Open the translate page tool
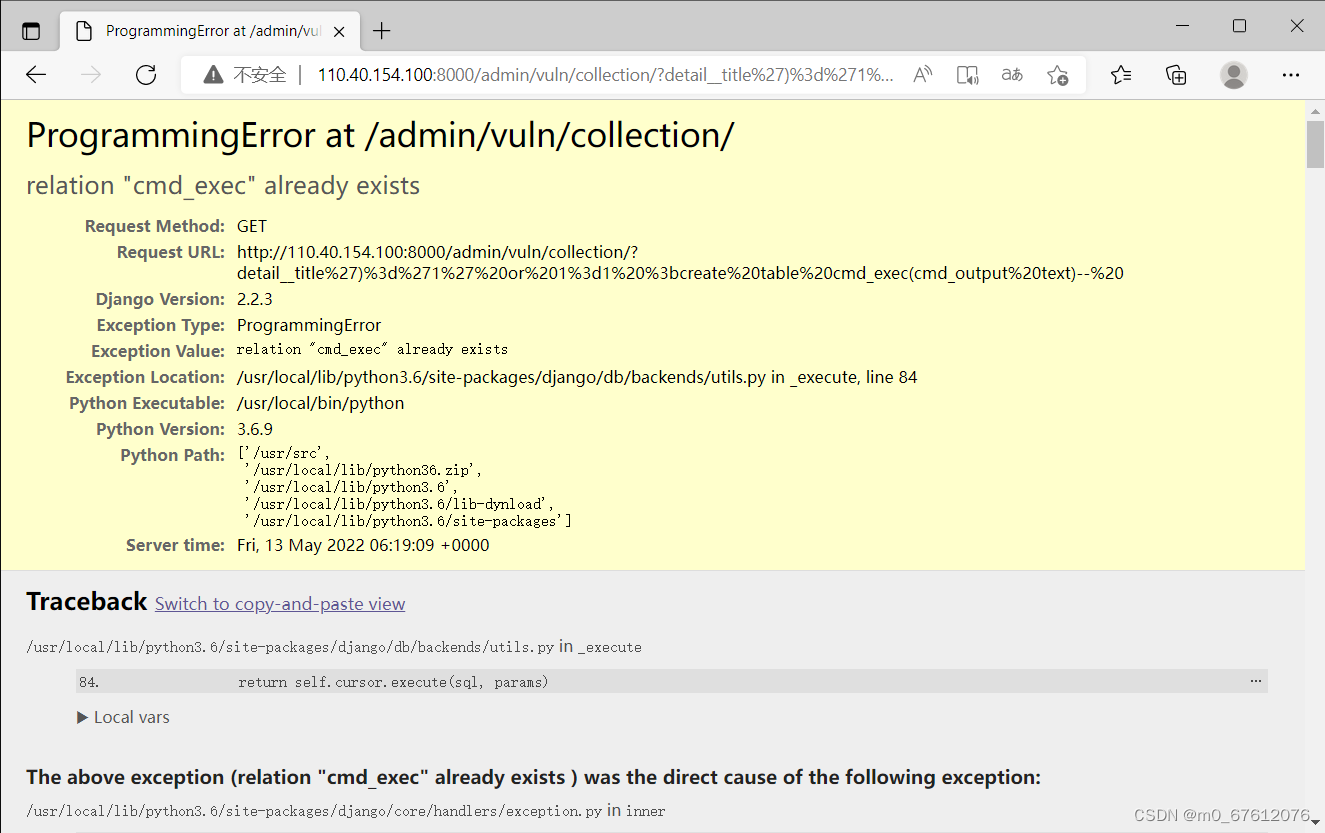Viewport: 1325px width, 833px height. (1011, 74)
